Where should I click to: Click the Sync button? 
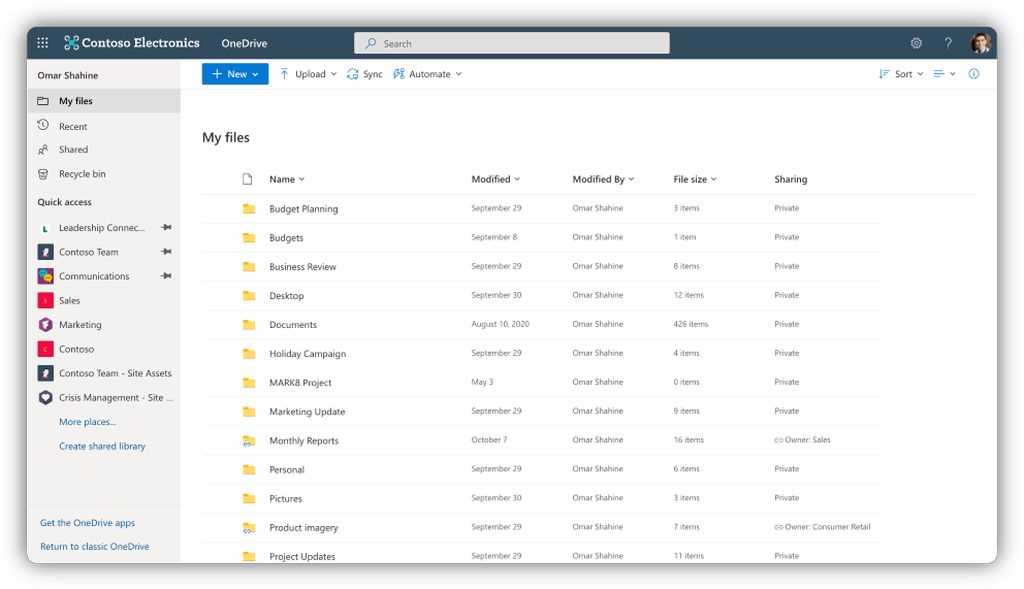[x=365, y=74]
